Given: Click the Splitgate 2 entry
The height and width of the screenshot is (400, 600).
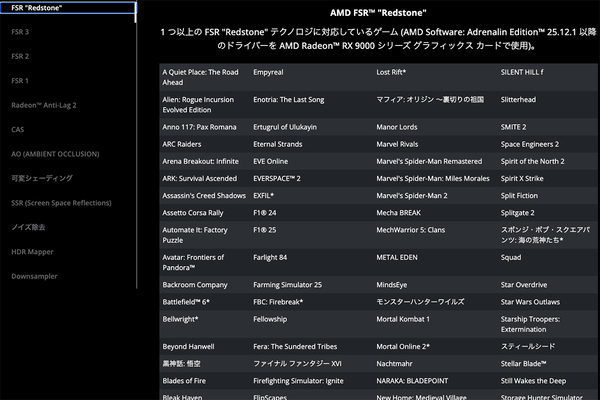Looking at the screenshot, I should tap(517, 213).
